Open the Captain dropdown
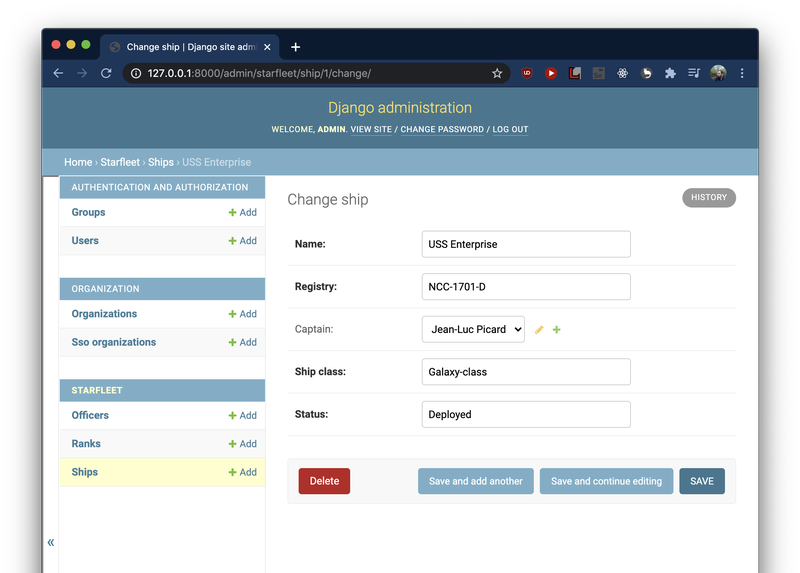Screen dimensions: 800x573 pyautogui.click(x=473, y=329)
